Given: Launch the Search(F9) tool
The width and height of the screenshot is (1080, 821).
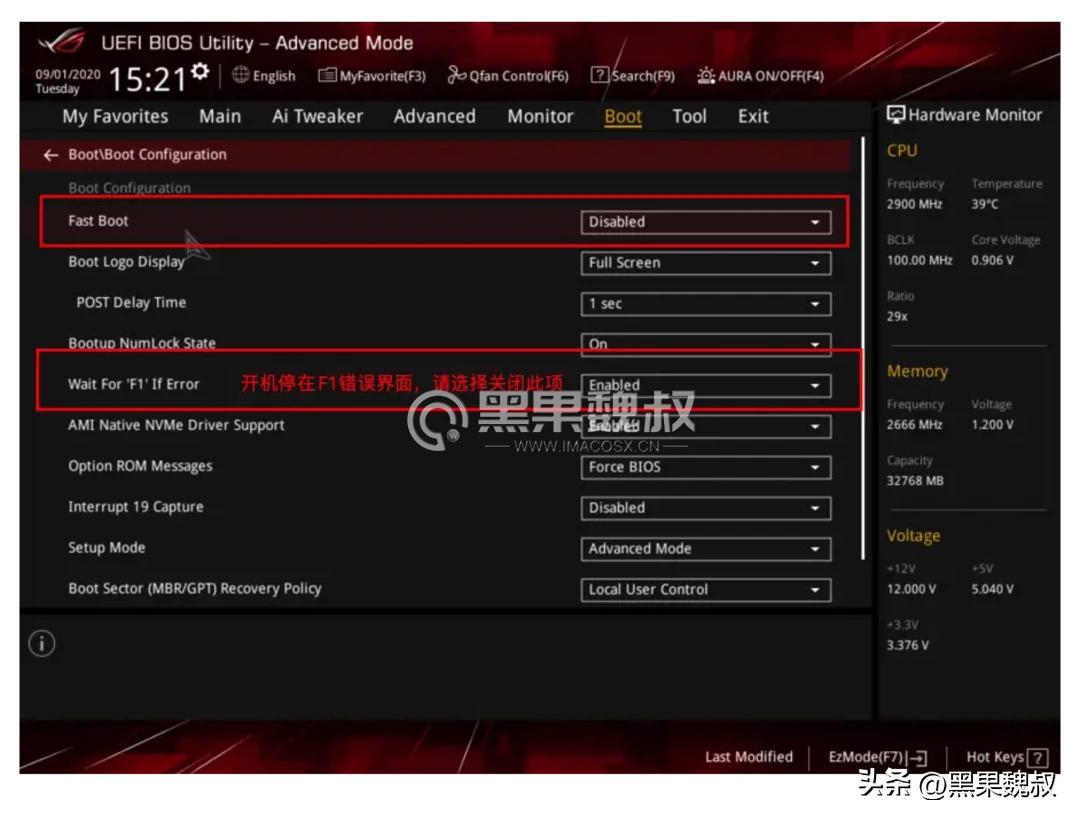Looking at the screenshot, I should click(x=634, y=75).
